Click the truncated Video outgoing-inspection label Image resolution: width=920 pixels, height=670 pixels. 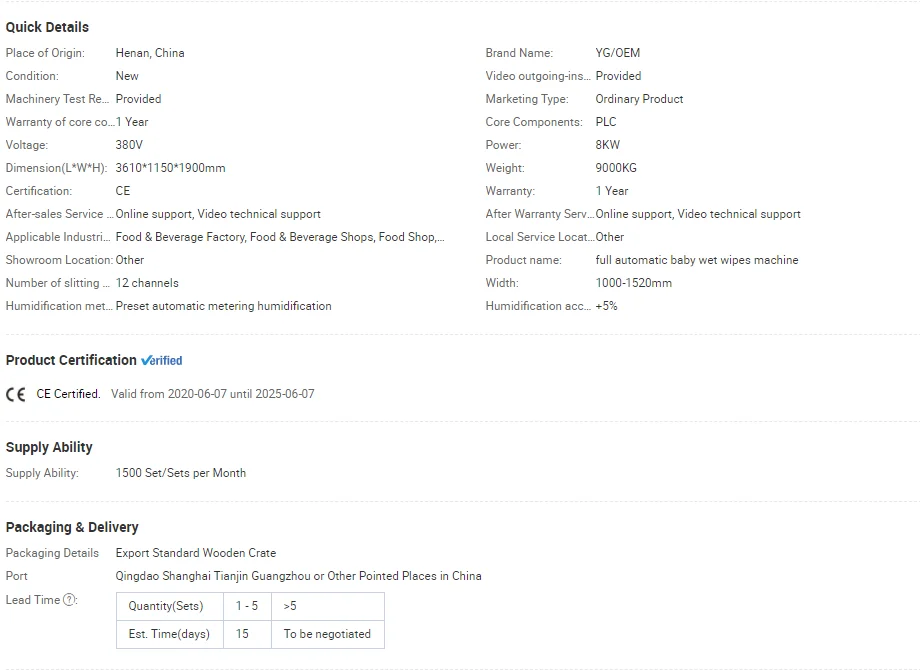pos(537,76)
